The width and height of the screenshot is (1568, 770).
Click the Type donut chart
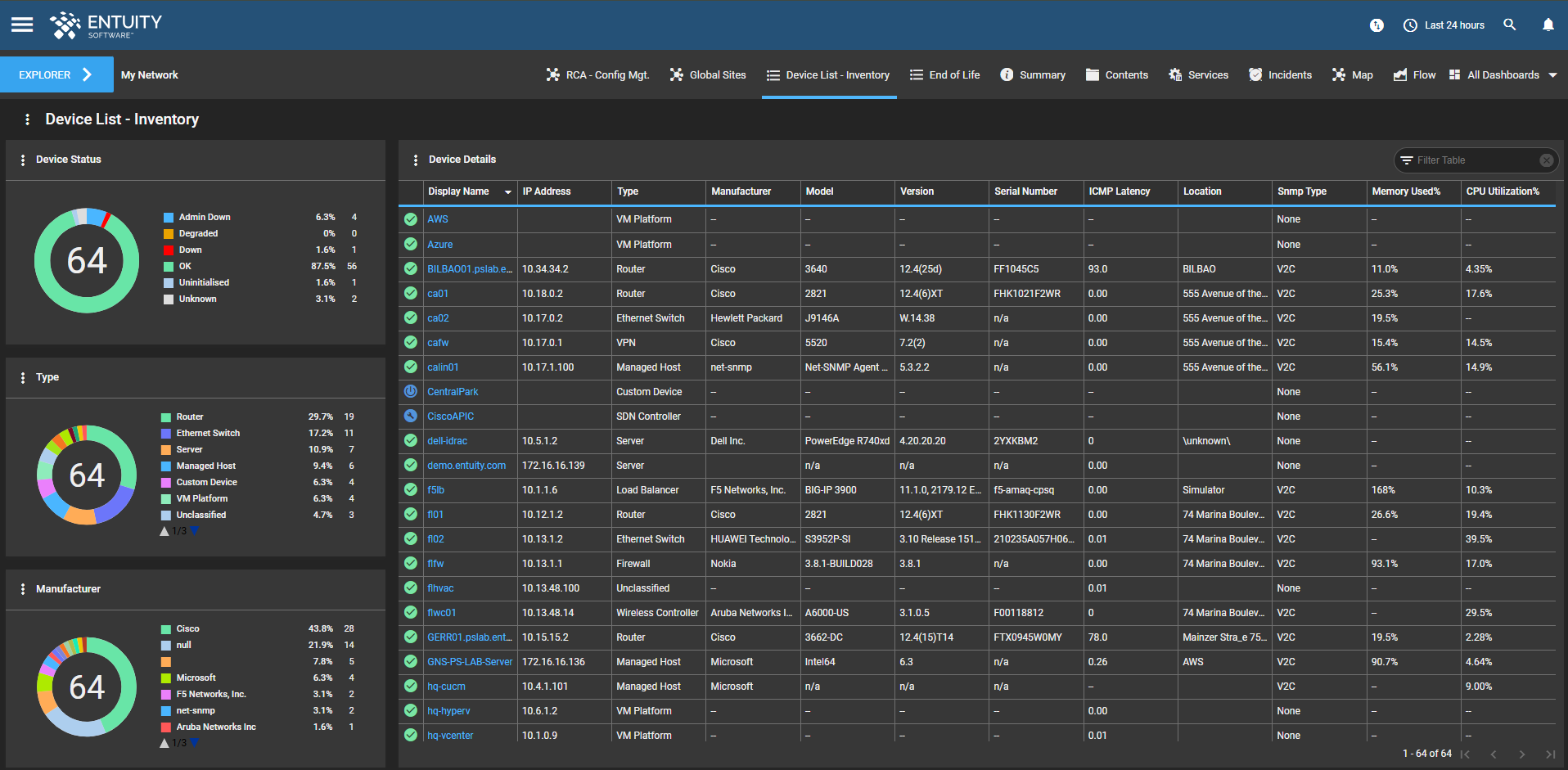point(87,475)
